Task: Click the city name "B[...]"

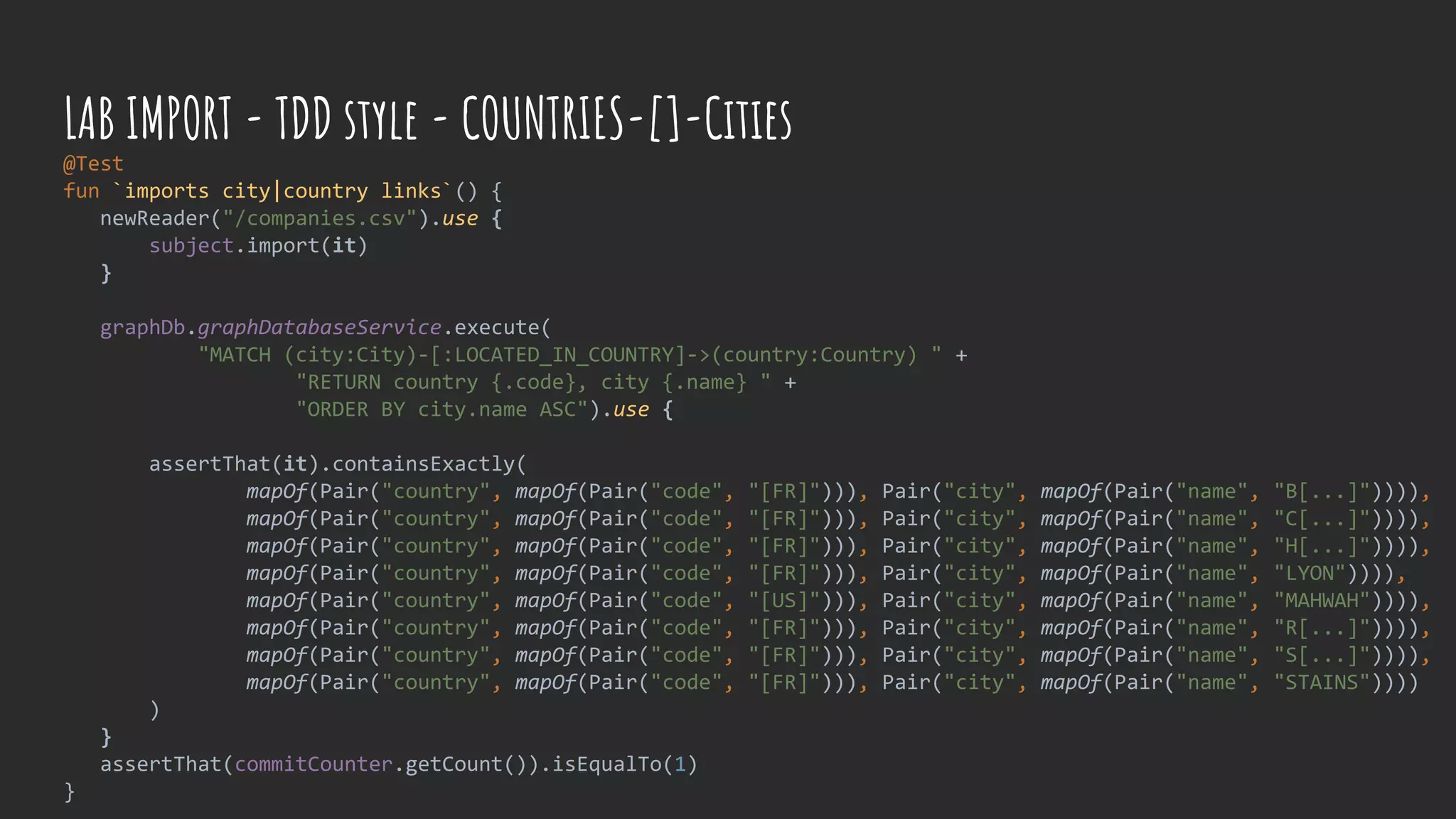Action: (1322, 491)
